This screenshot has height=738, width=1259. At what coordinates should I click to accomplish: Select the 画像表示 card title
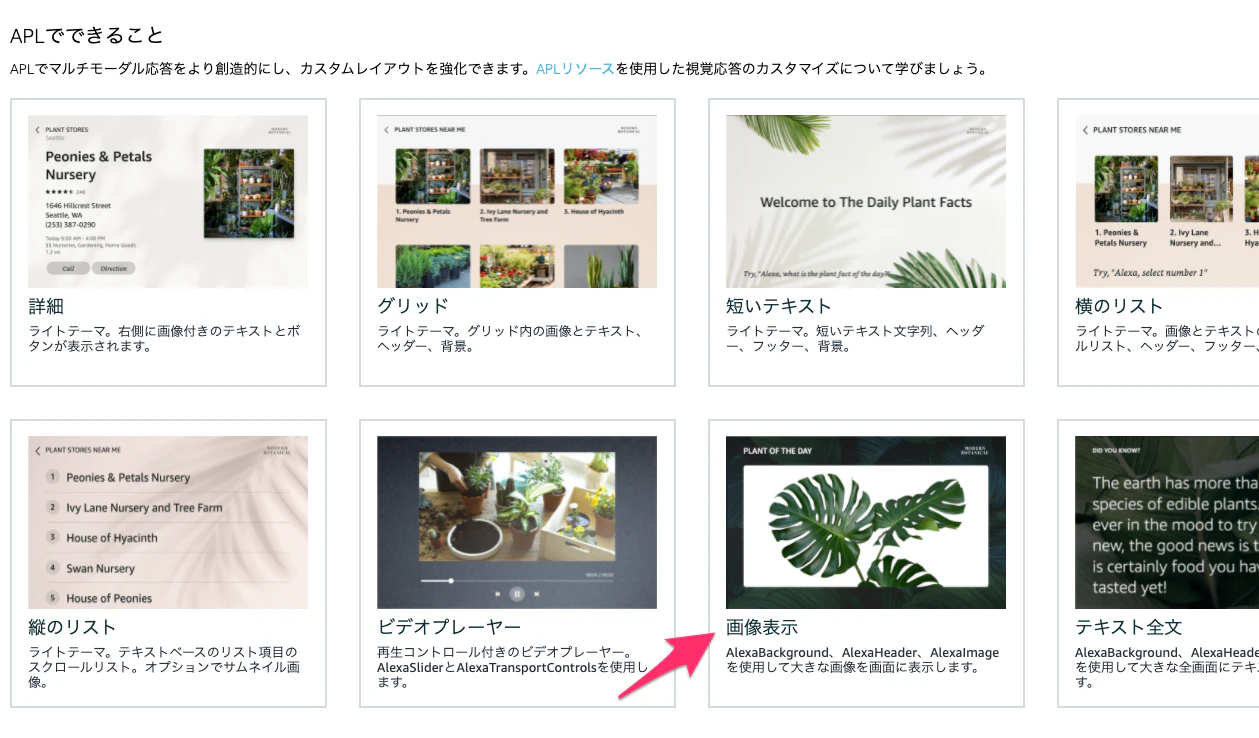coord(762,627)
